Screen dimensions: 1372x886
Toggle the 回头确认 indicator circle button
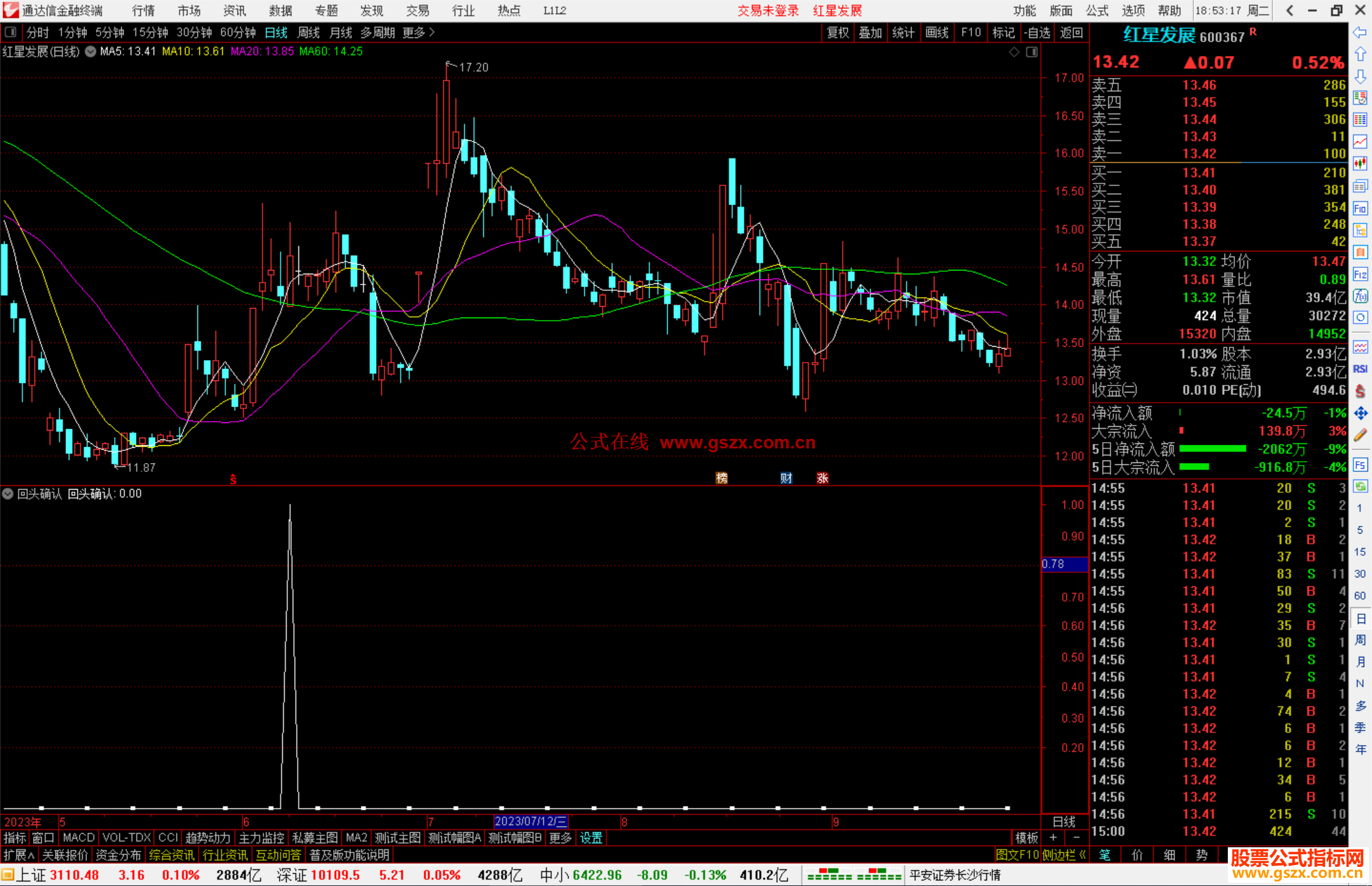coord(8,493)
